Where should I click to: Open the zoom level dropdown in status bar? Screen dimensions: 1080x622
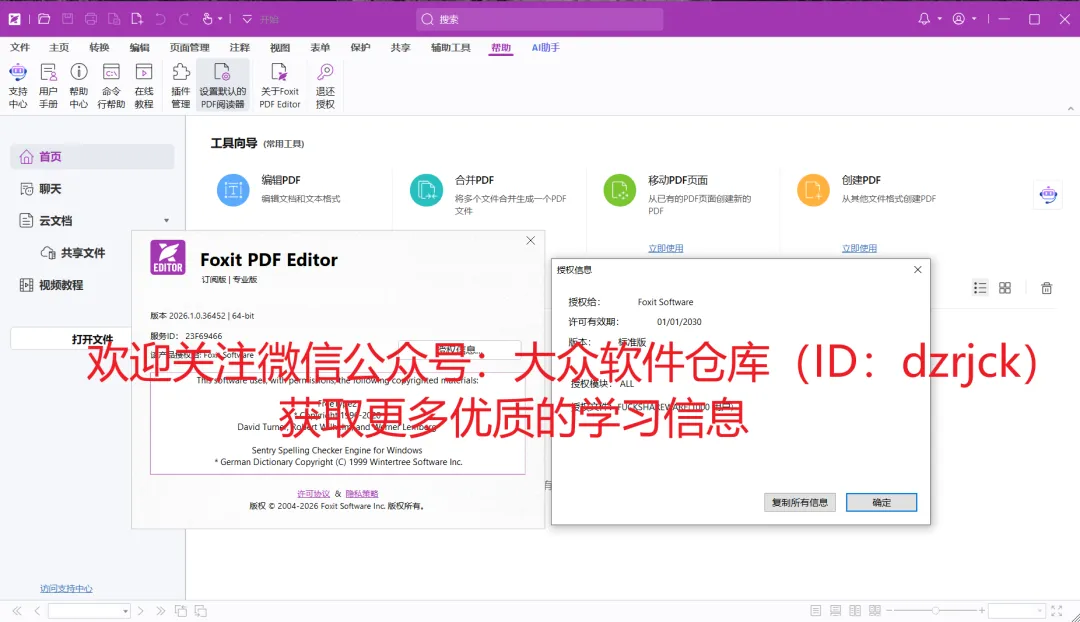pyautogui.click(x=1039, y=611)
